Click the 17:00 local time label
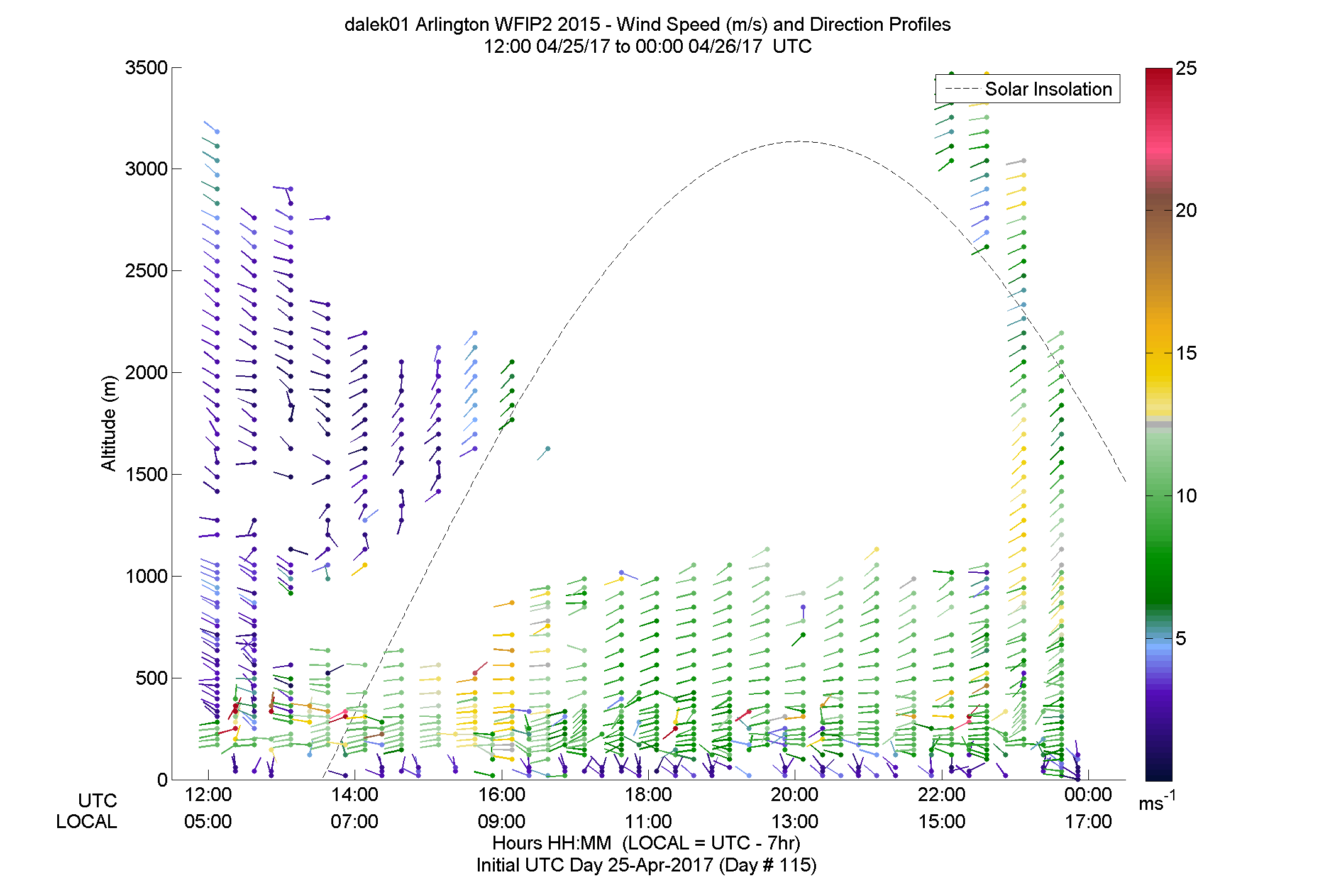Image resolution: width=1319 pixels, height=896 pixels. [1088, 822]
